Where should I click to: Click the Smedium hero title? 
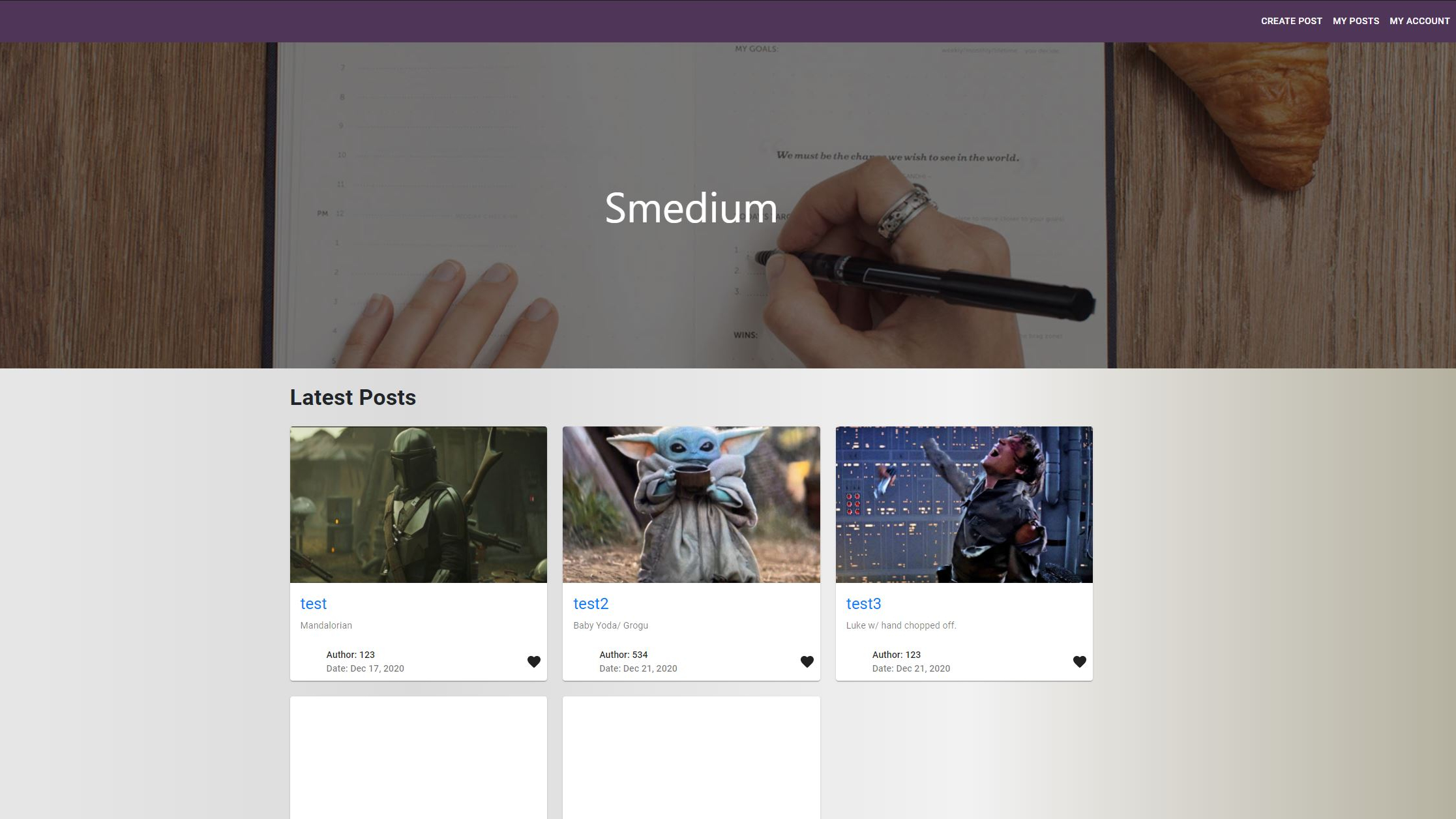(691, 208)
